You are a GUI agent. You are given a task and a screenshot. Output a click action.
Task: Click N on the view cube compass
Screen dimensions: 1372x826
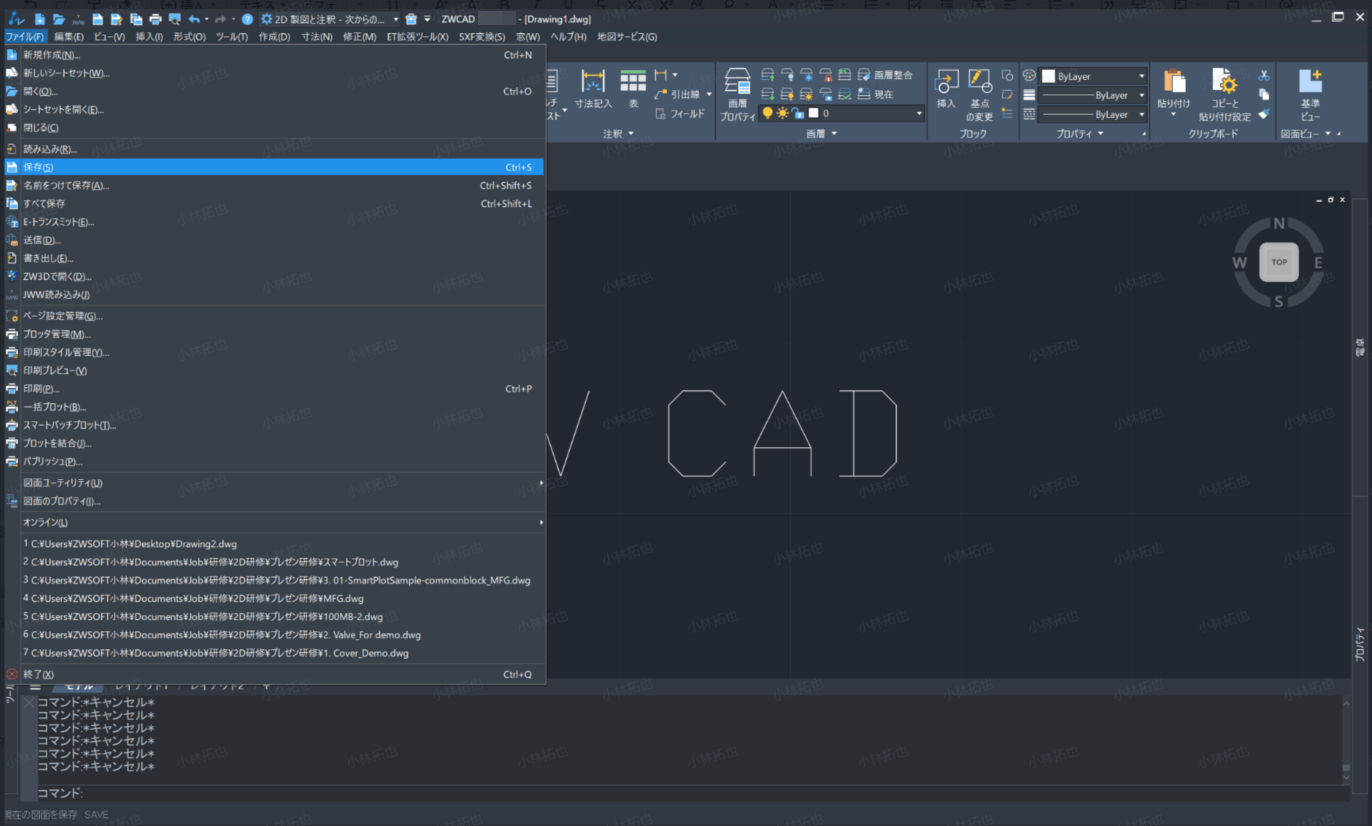click(1278, 224)
